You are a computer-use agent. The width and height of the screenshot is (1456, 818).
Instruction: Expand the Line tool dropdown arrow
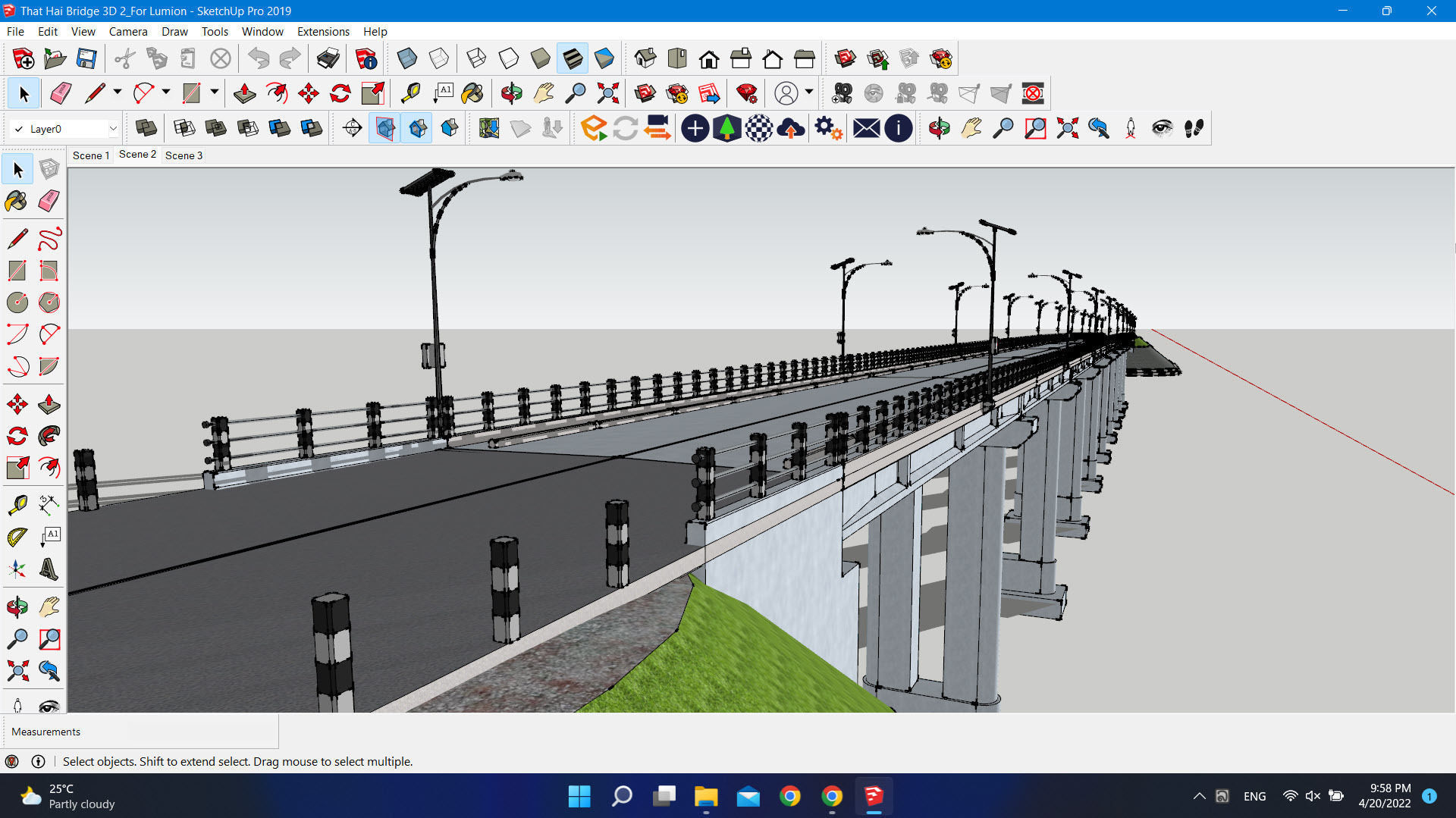coord(118,92)
